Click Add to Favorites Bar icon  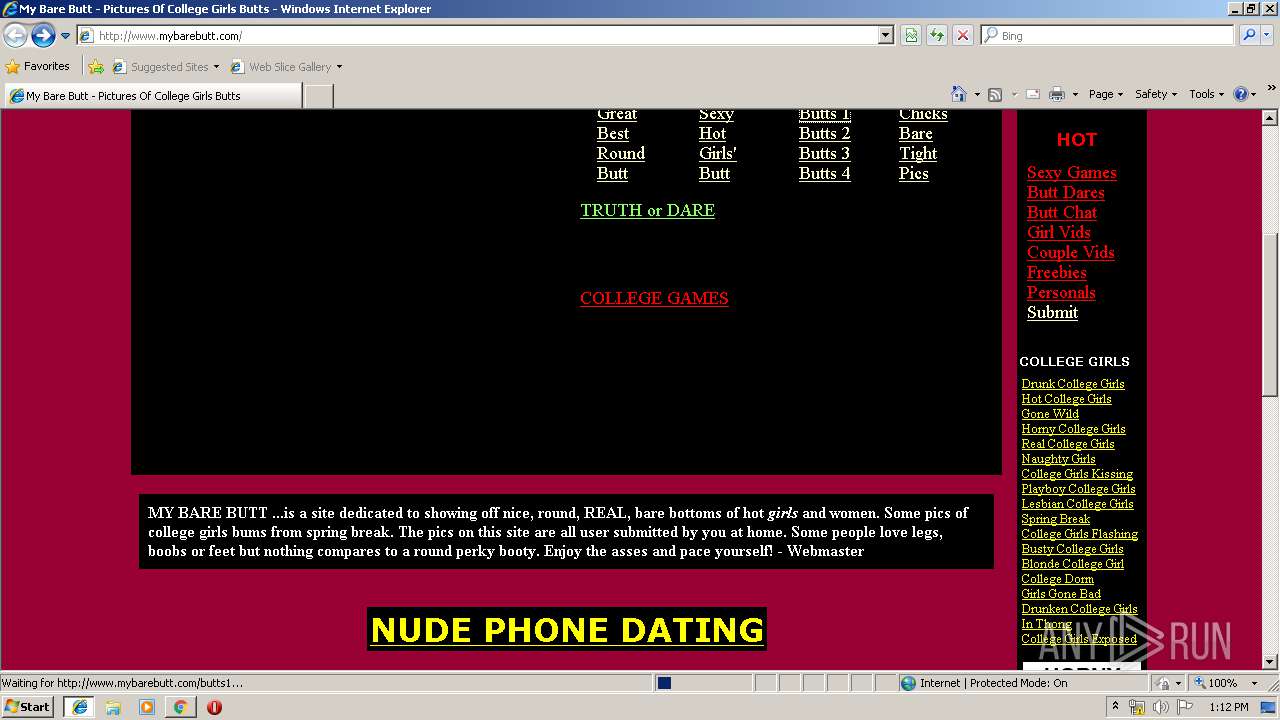point(96,67)
